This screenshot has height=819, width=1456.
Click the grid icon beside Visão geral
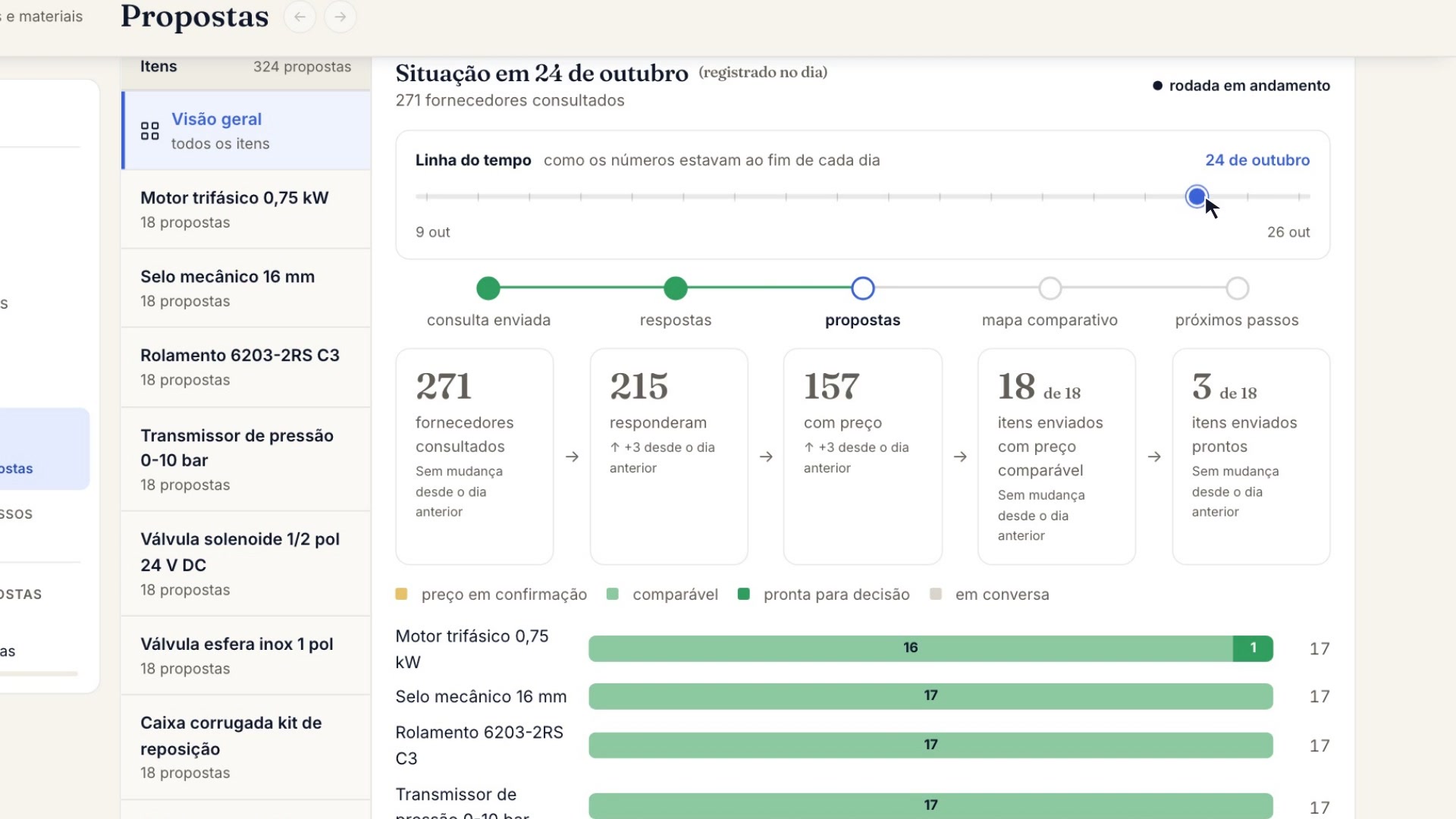pos(150,131)
